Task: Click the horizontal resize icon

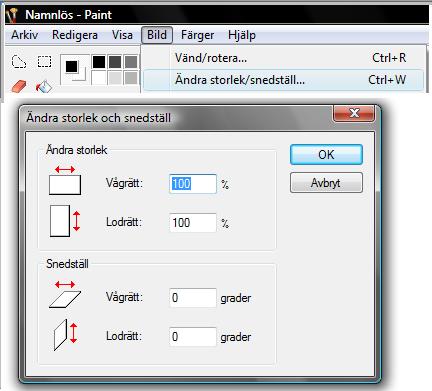Action: 65,180
